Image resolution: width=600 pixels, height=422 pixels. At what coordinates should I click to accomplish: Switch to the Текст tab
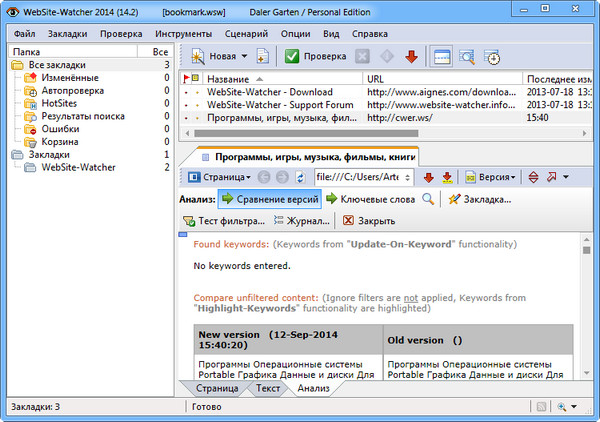267,387
